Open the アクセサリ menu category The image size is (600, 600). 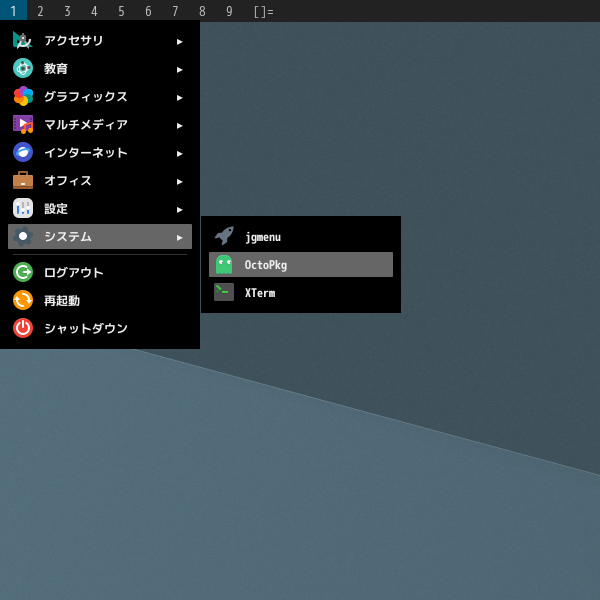(x=100, y=40)
